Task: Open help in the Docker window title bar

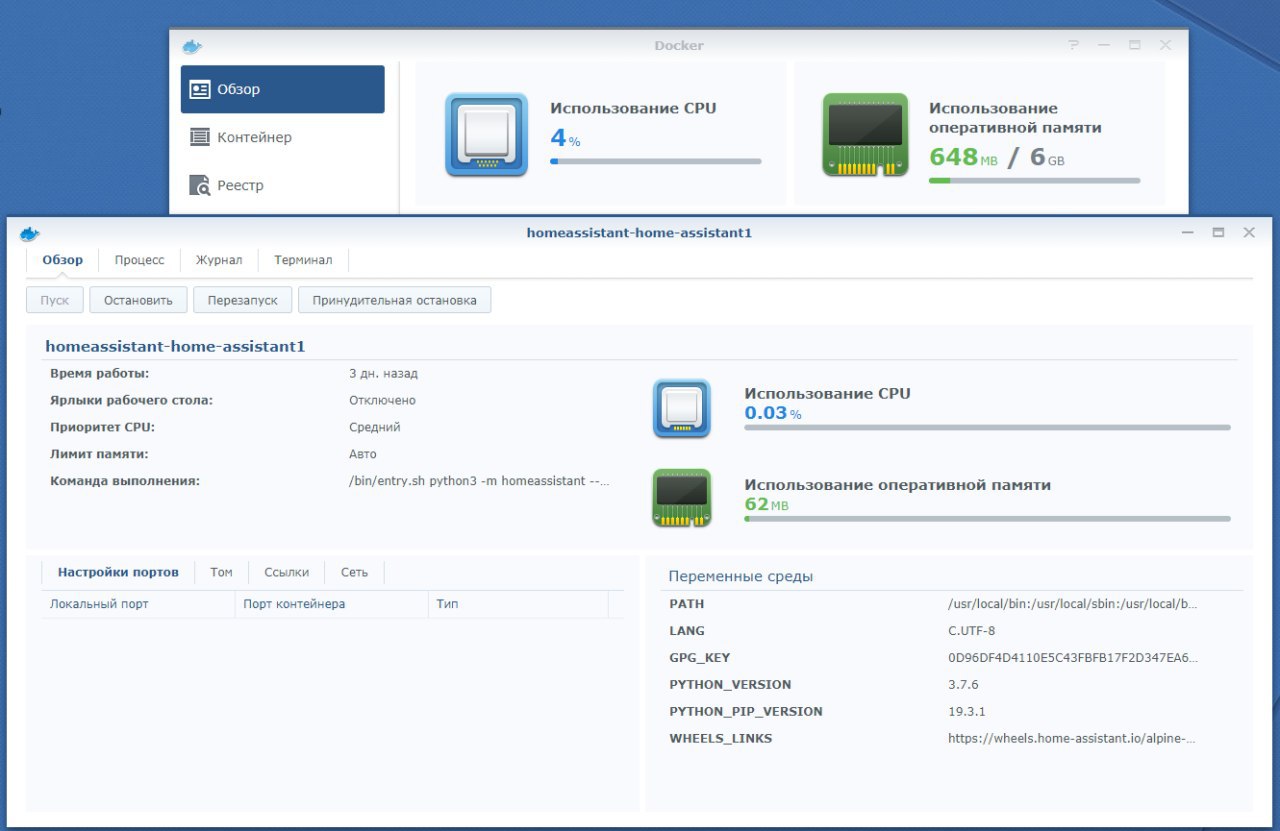Action: [x=1073, y=45]
